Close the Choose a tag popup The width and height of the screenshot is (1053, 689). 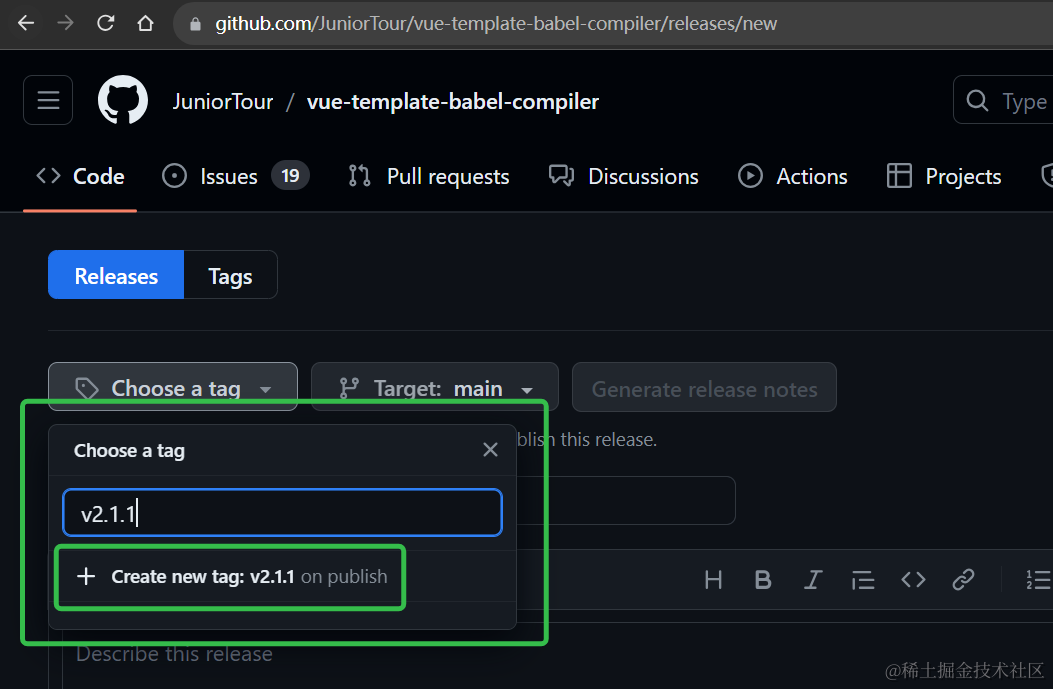click(x=490, y=450)
